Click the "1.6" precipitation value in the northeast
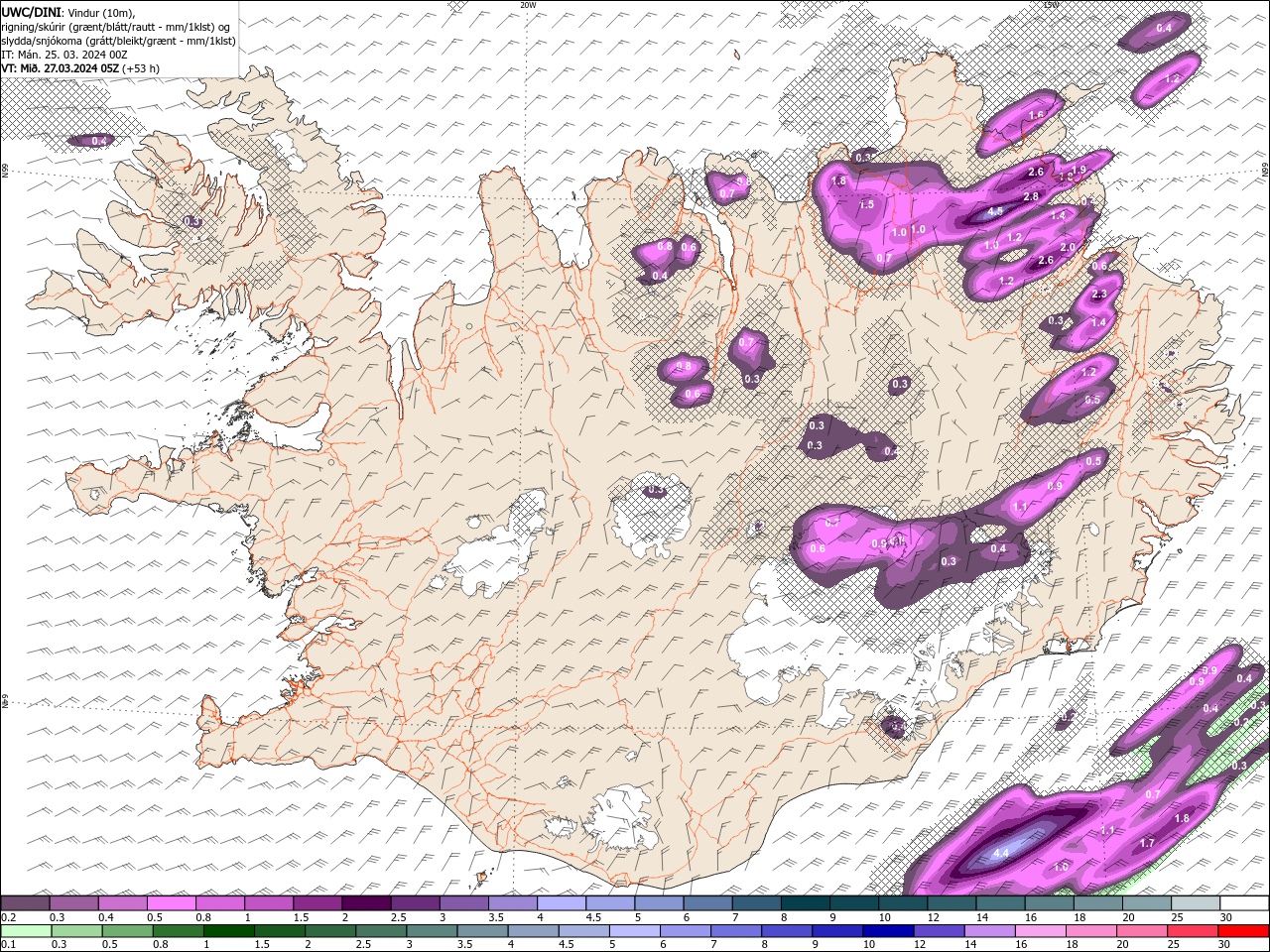The image size is (1270, 952). (x=1036, y=116)
